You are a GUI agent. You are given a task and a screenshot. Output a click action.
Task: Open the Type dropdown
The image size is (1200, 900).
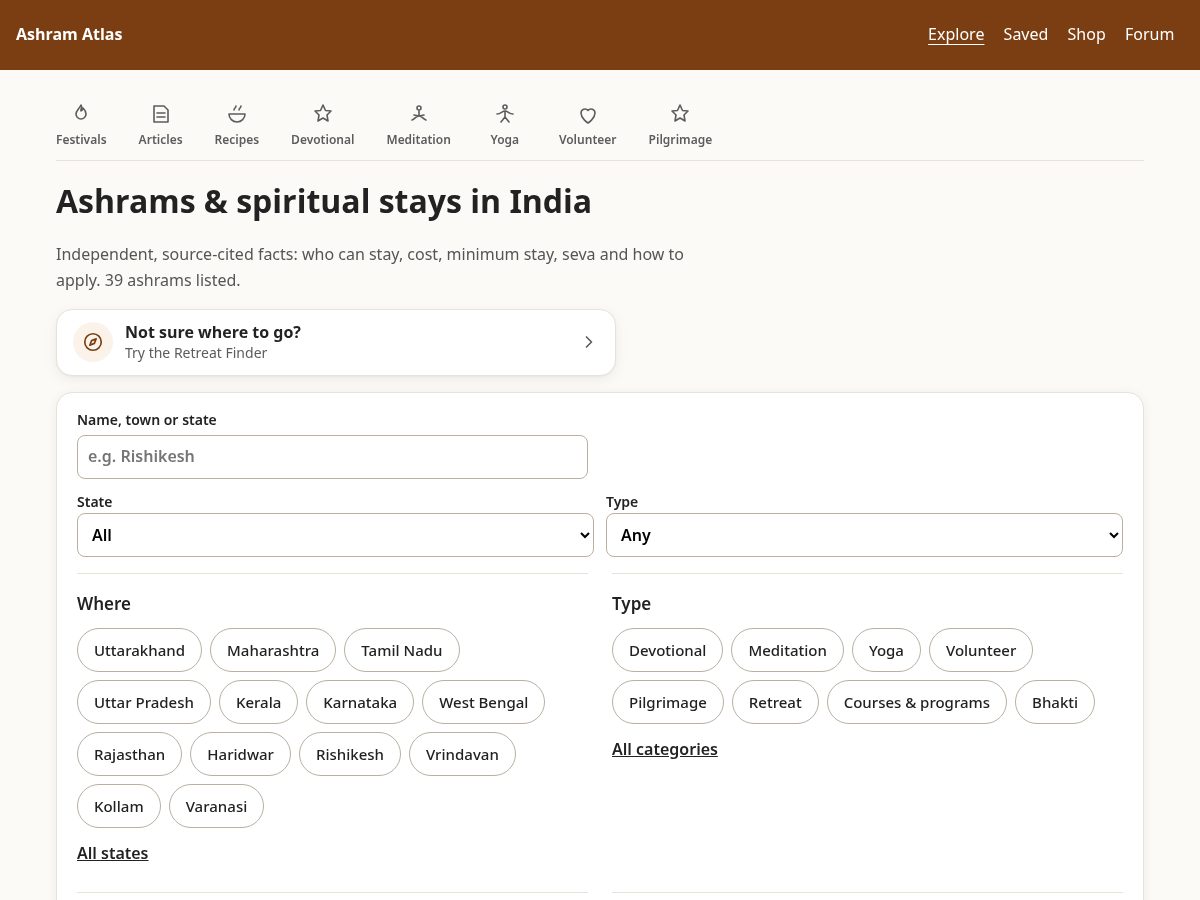(864, 535)
